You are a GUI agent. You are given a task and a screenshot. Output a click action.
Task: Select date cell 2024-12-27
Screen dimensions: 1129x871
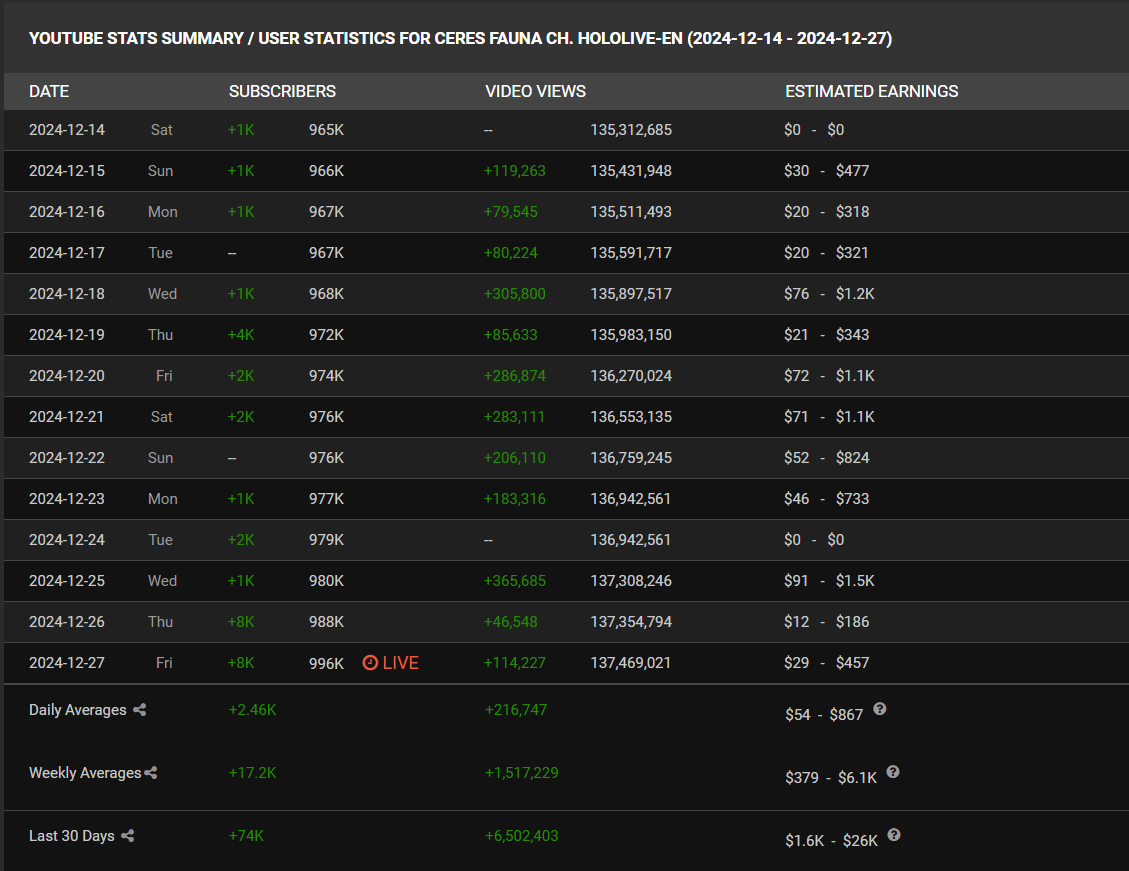coord(66,663)
